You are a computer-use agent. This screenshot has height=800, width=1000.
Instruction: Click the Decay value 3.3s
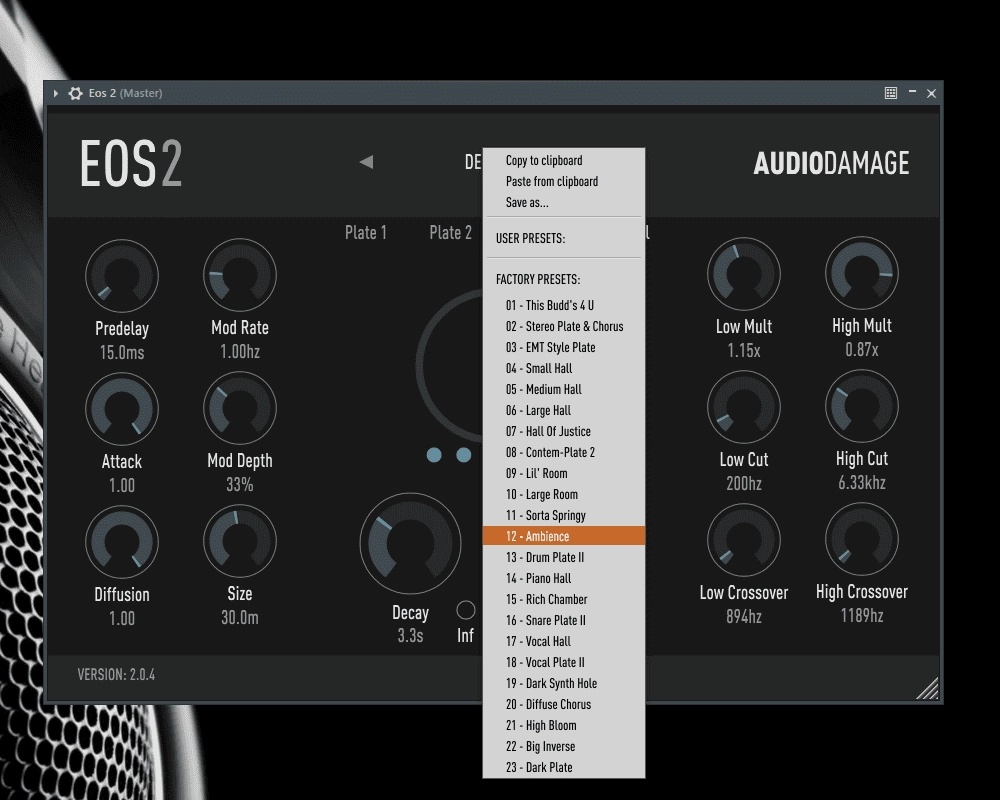pyautogui.click(x=410, y=635)
